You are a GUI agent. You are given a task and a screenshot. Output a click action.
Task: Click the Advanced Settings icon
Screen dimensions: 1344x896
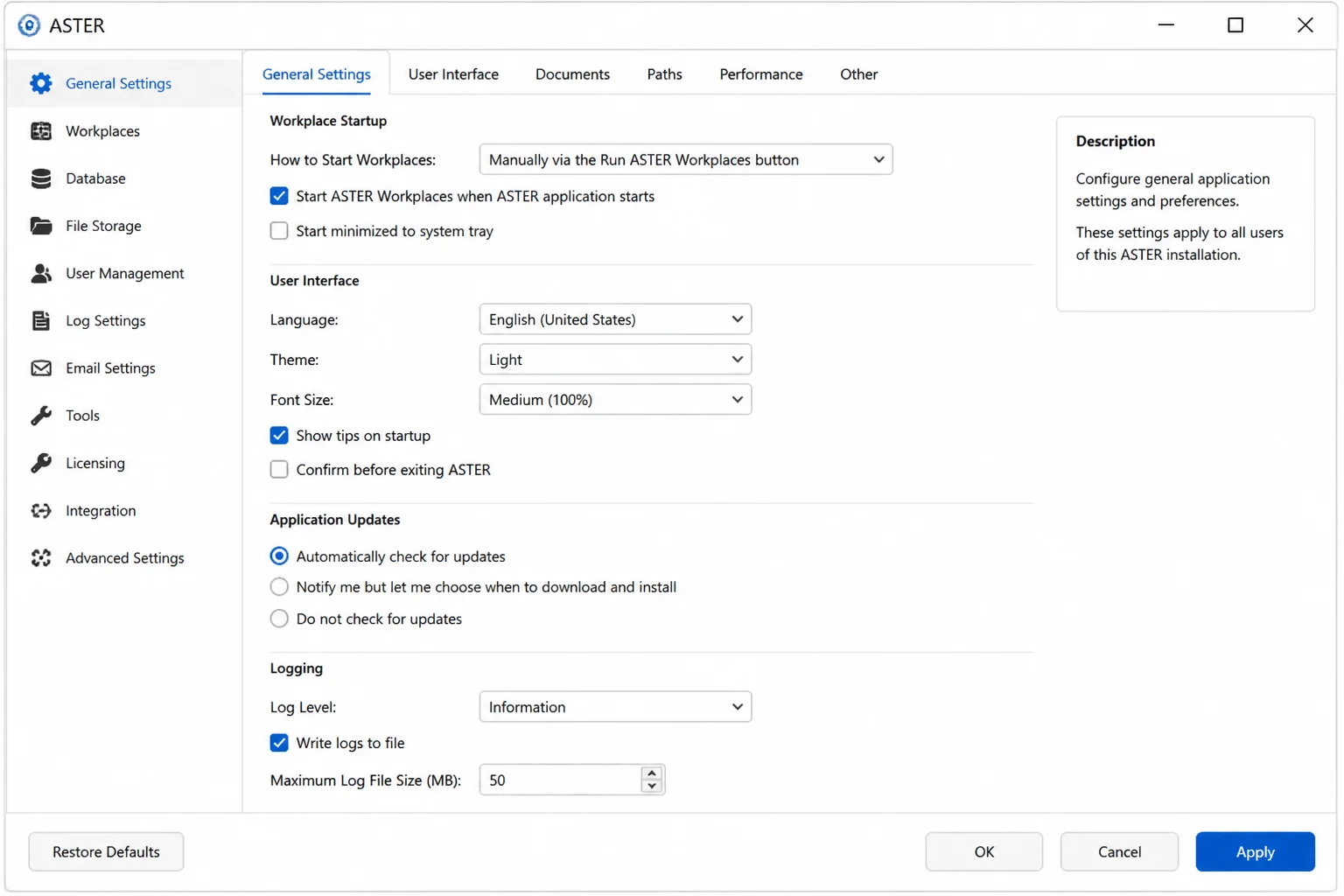tap(41, 558)
